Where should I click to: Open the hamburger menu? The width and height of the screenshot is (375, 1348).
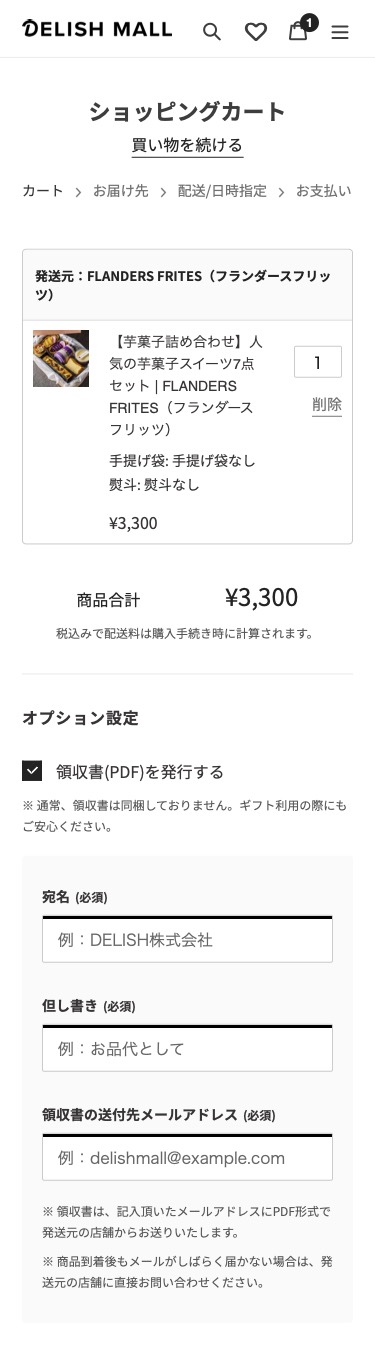coord(340,32)
